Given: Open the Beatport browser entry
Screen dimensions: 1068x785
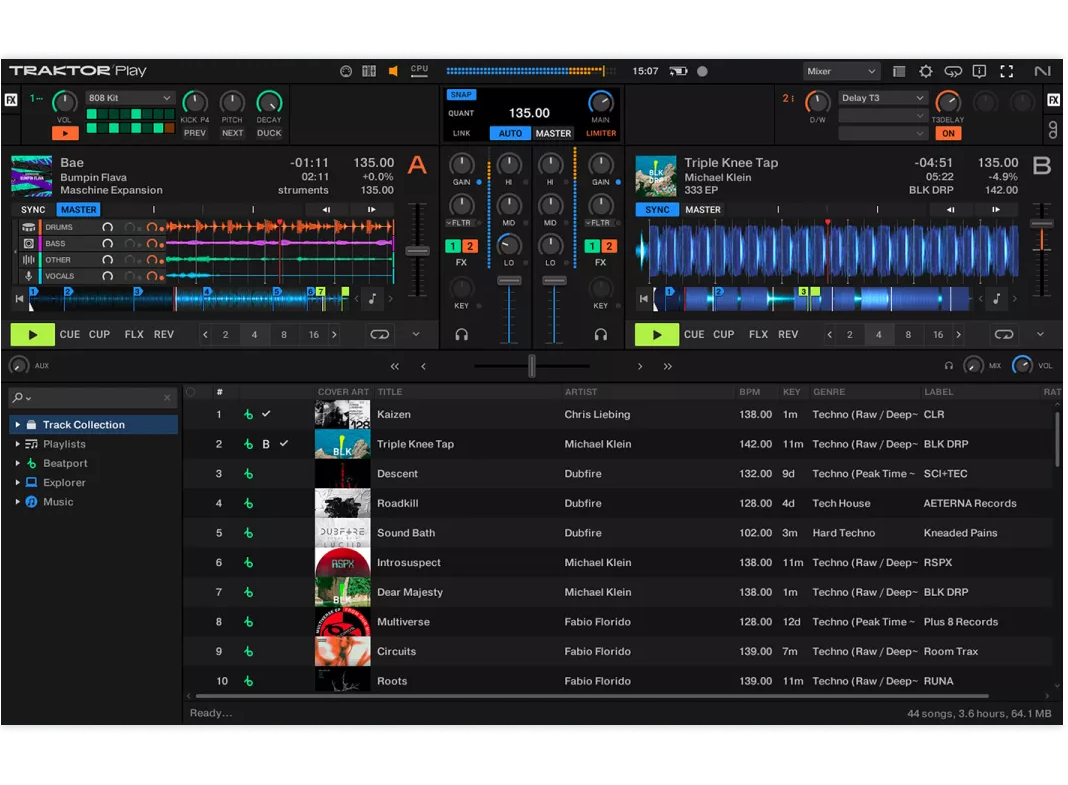Looking at the screenshot, I should (x=64, y=463).
